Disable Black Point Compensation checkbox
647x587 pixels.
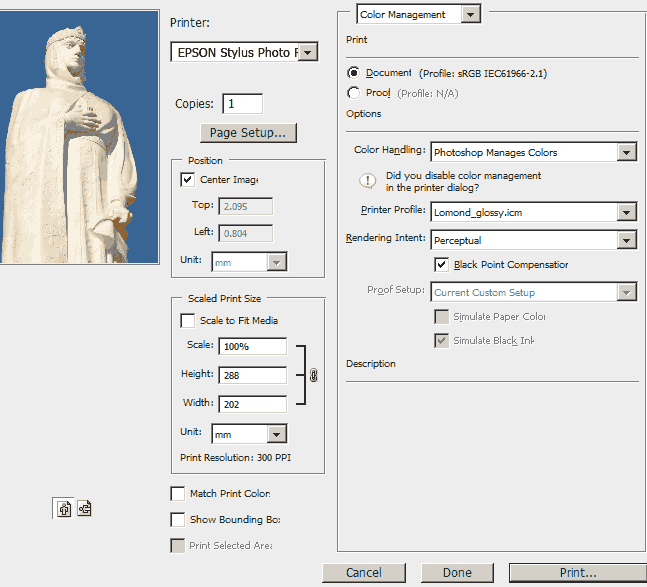(x=441, y=265)
